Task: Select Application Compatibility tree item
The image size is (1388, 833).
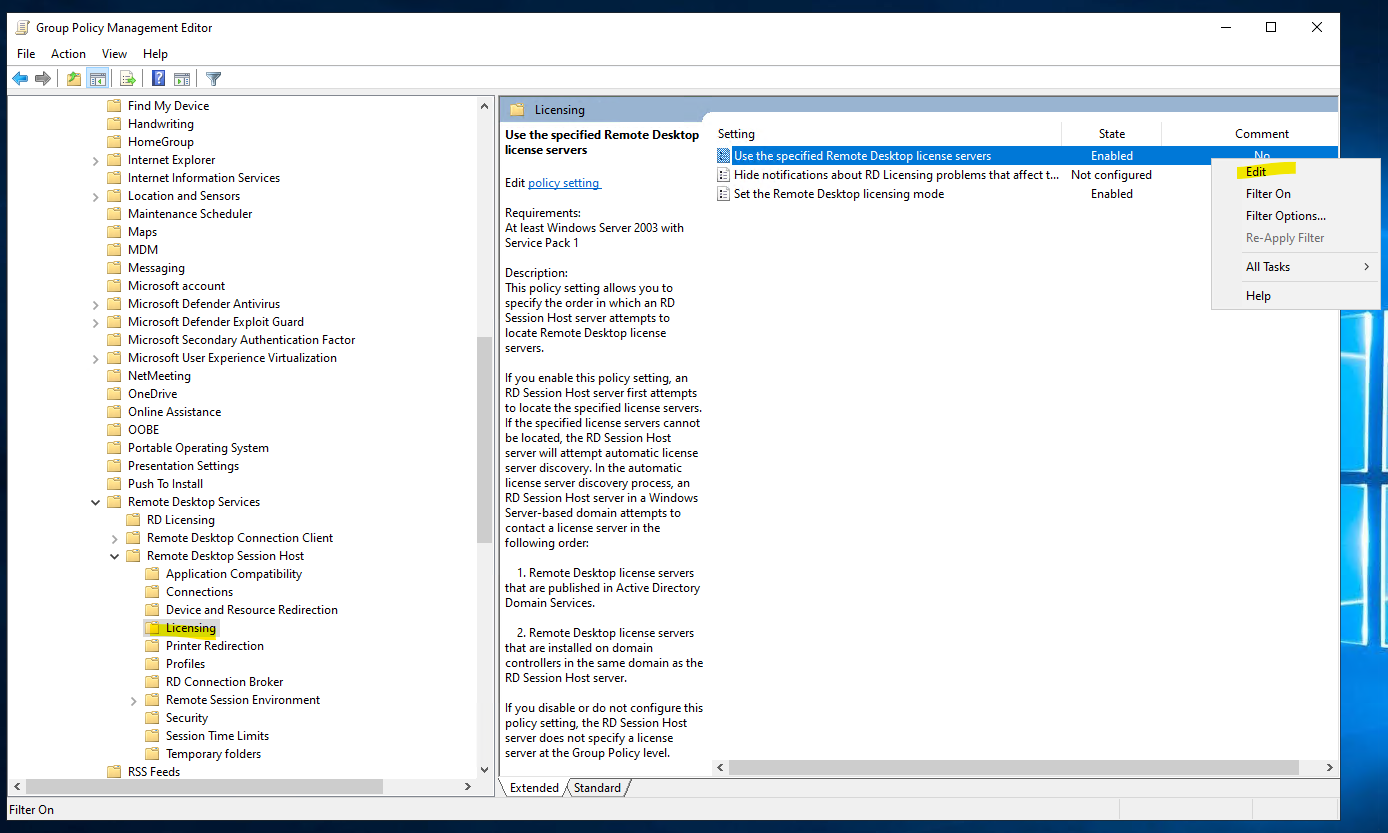Action: [234, 574]
